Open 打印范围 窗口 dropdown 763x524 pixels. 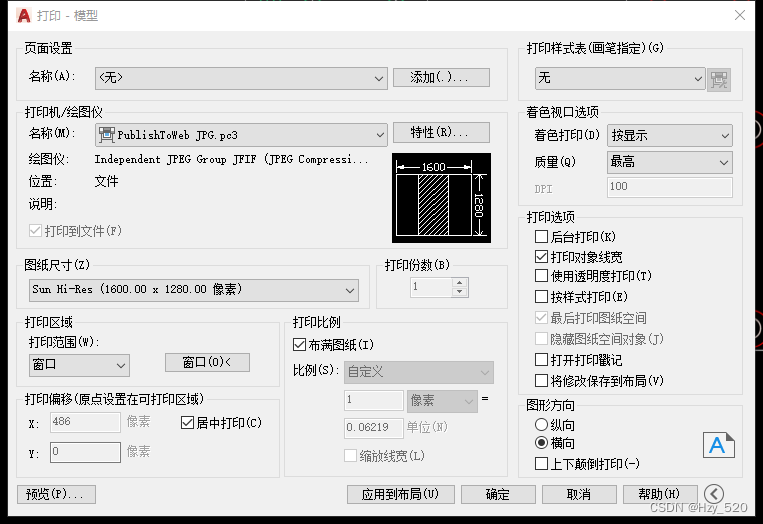[79, 365]
